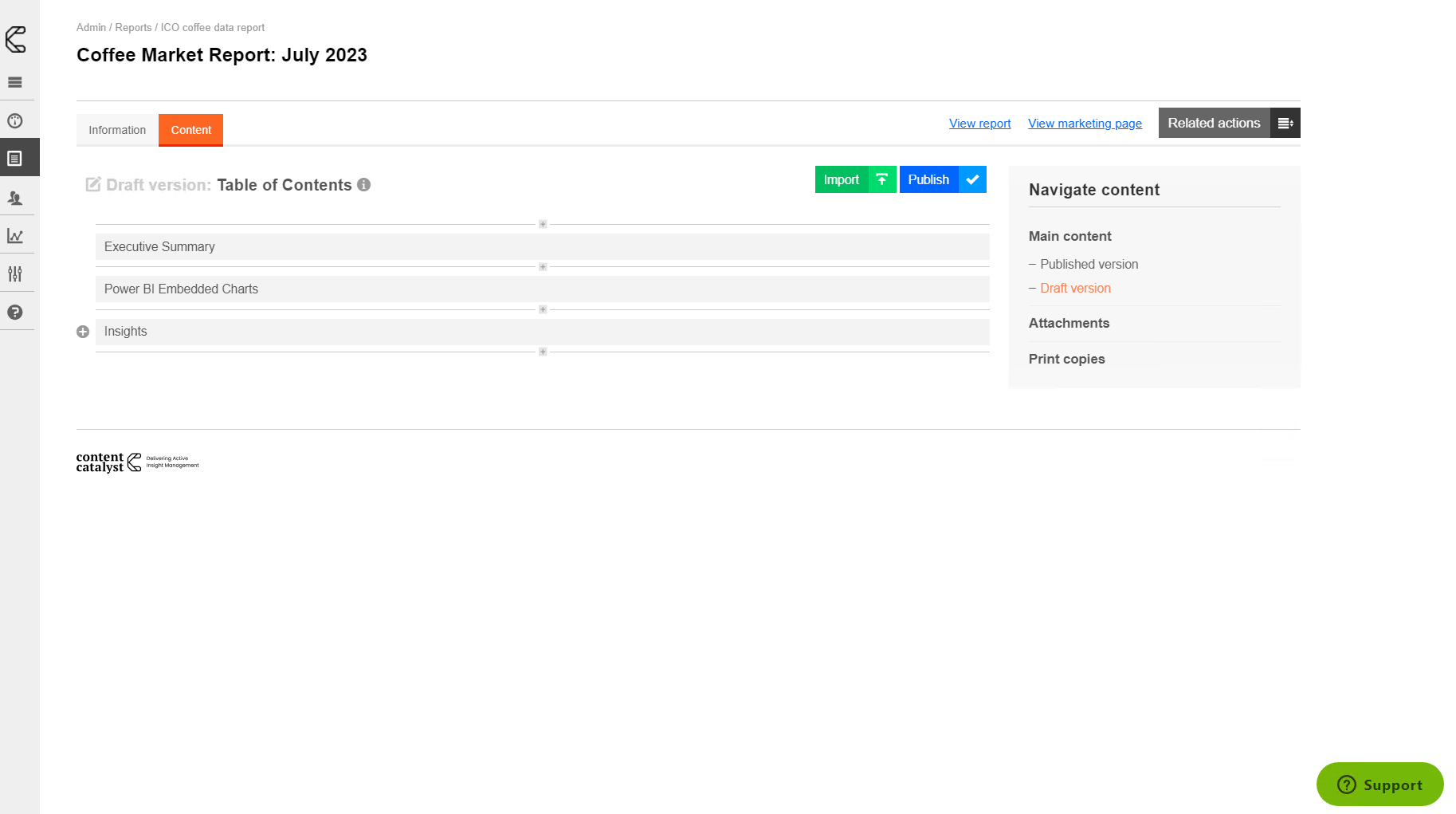1456x814 pixels.
Task: Select Published version in Navigate content
Action: pos(1089,264)
